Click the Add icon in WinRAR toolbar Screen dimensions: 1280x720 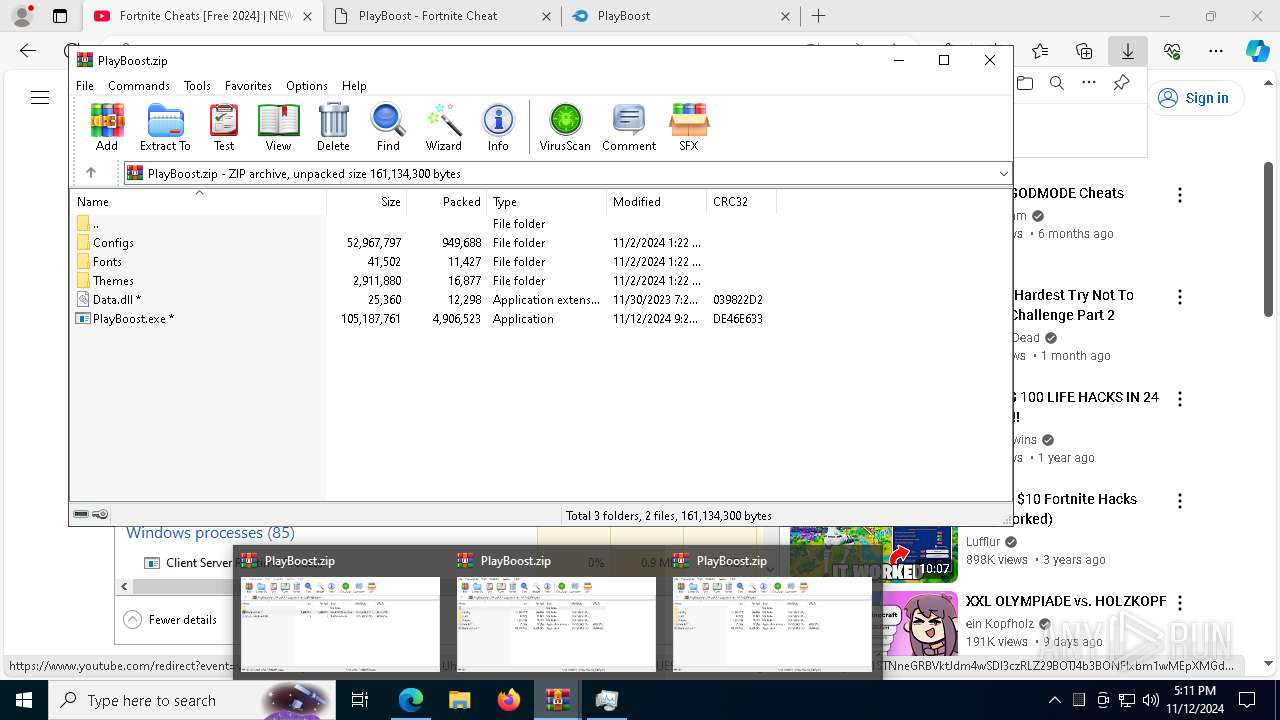(107, 127)
